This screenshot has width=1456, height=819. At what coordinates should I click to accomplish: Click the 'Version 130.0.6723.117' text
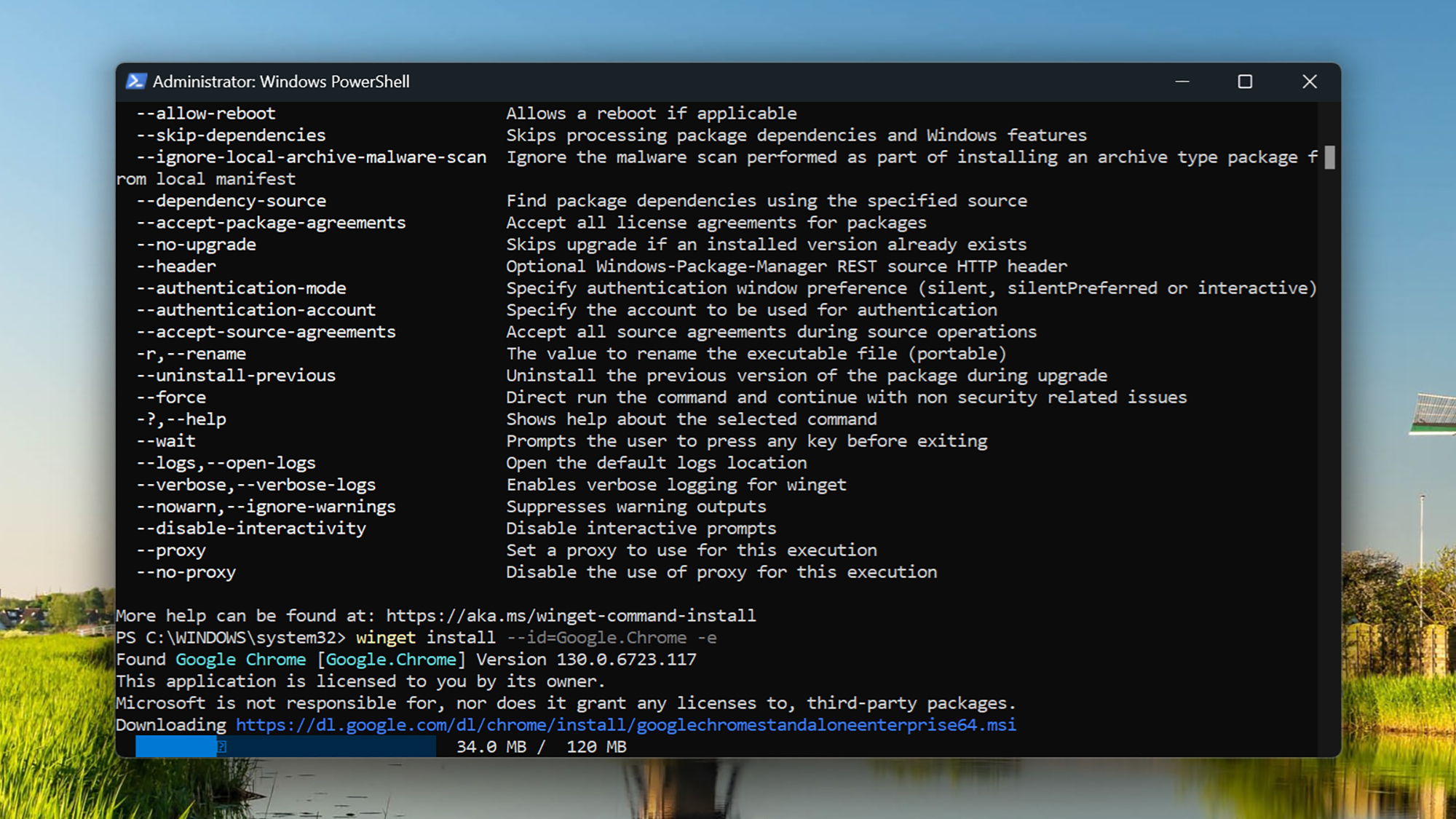(x=587, y=660)
